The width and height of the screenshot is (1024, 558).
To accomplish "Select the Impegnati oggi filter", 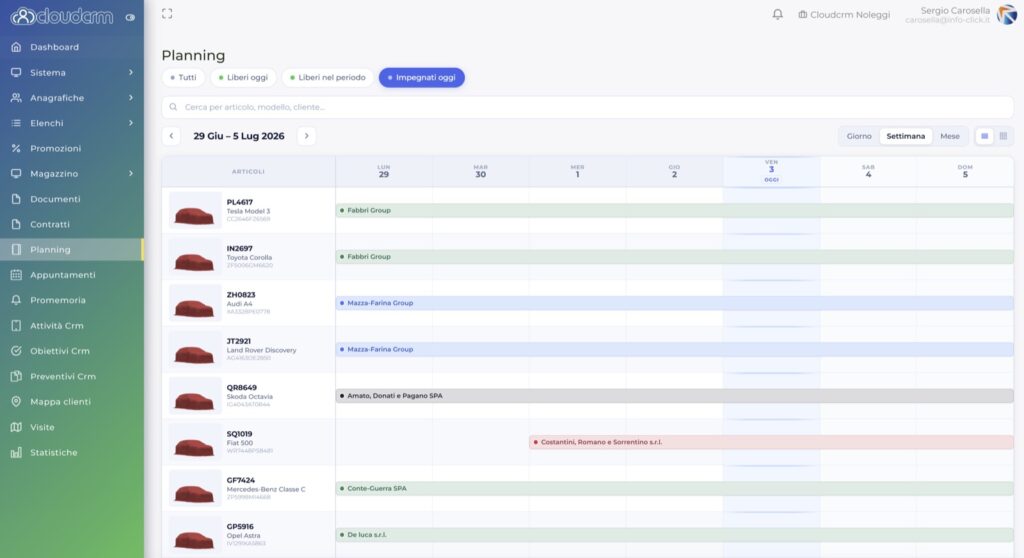I will [422, 77].
